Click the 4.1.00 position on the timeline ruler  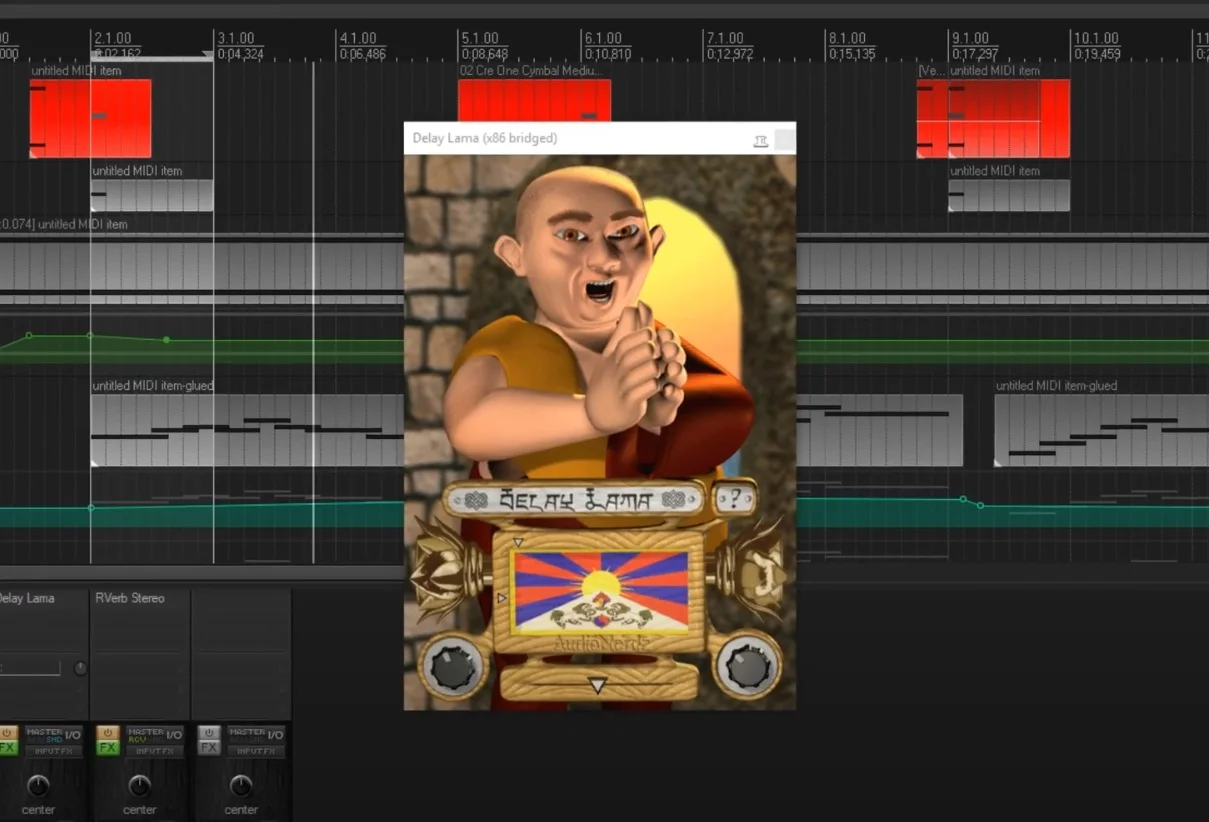pyautogui.click(x=358, y=39)
